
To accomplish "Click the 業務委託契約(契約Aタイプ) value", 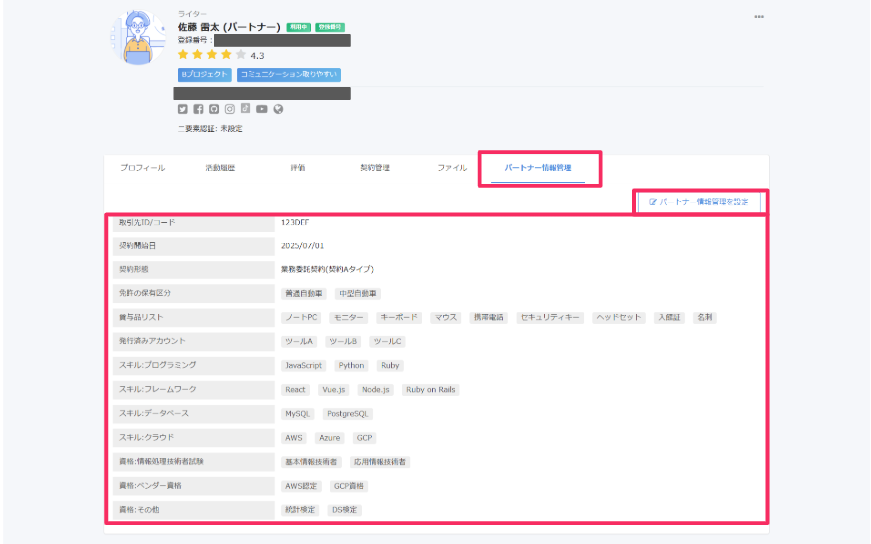I will 327,269.
